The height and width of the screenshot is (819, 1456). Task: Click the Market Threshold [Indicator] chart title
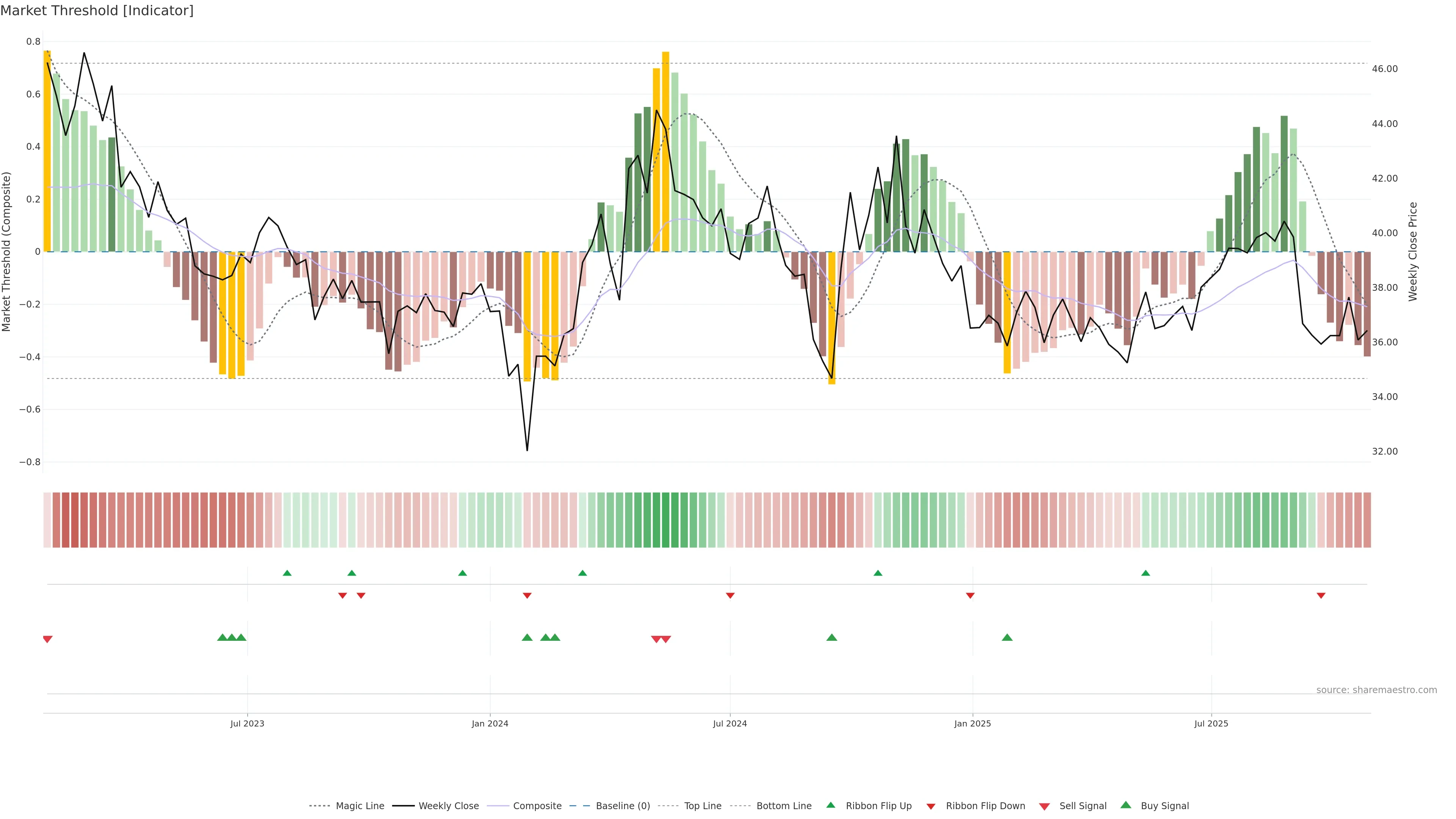97,11
